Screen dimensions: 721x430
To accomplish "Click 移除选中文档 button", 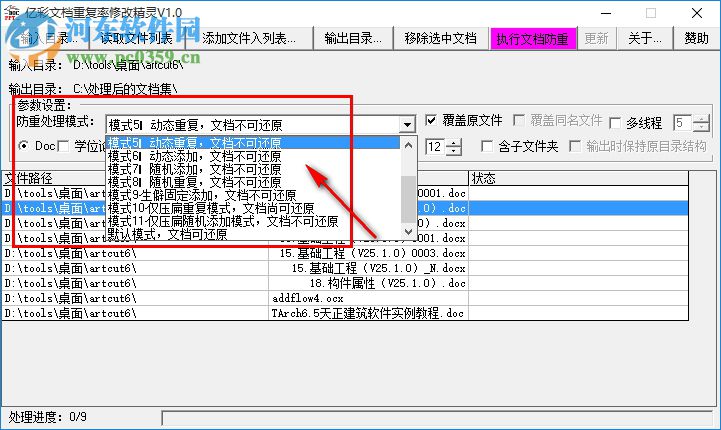I will [441, 38].
